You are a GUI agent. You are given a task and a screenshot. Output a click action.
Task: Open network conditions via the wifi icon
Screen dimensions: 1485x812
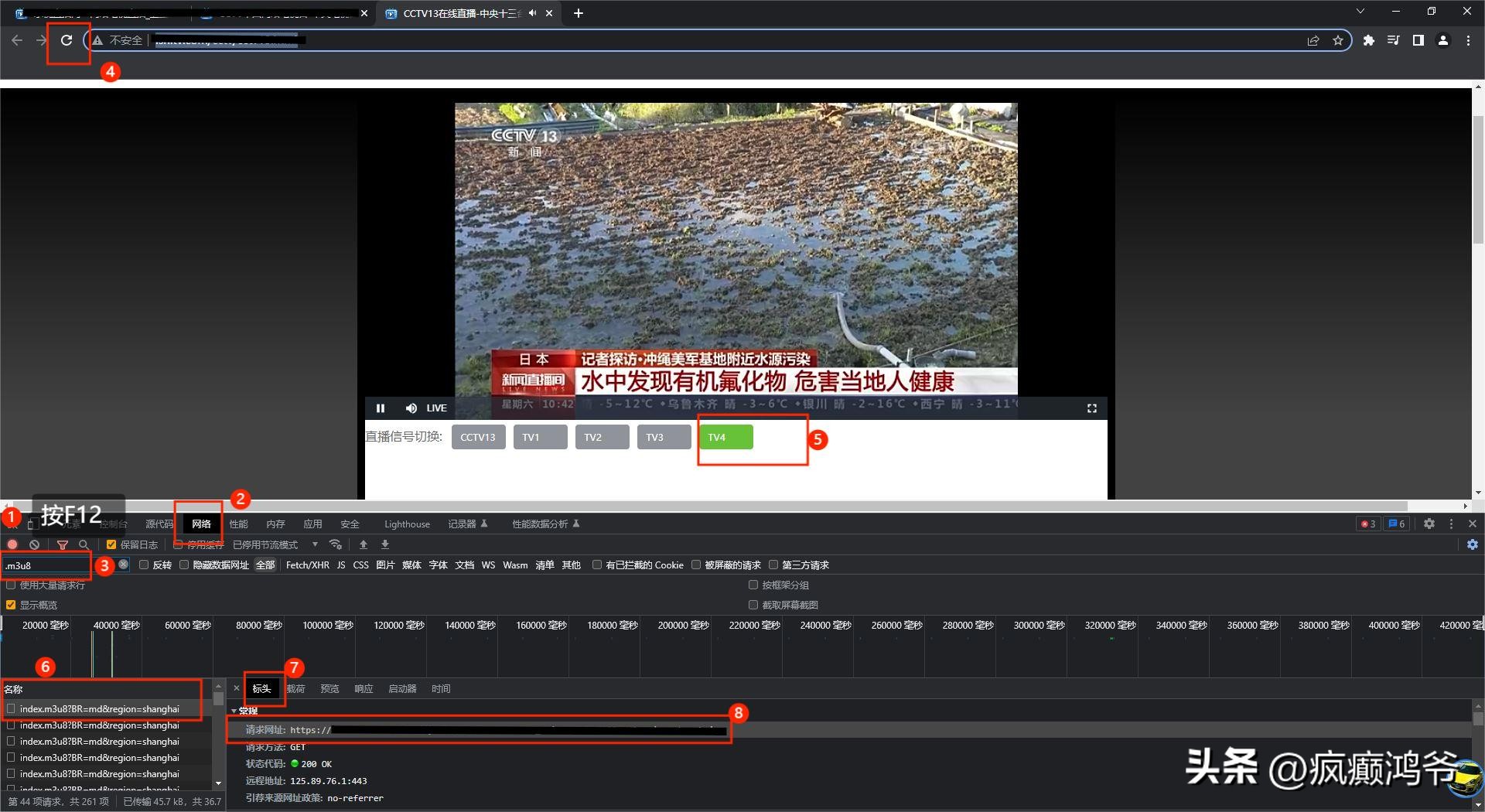pyautogui.click(x=336, y=544)
